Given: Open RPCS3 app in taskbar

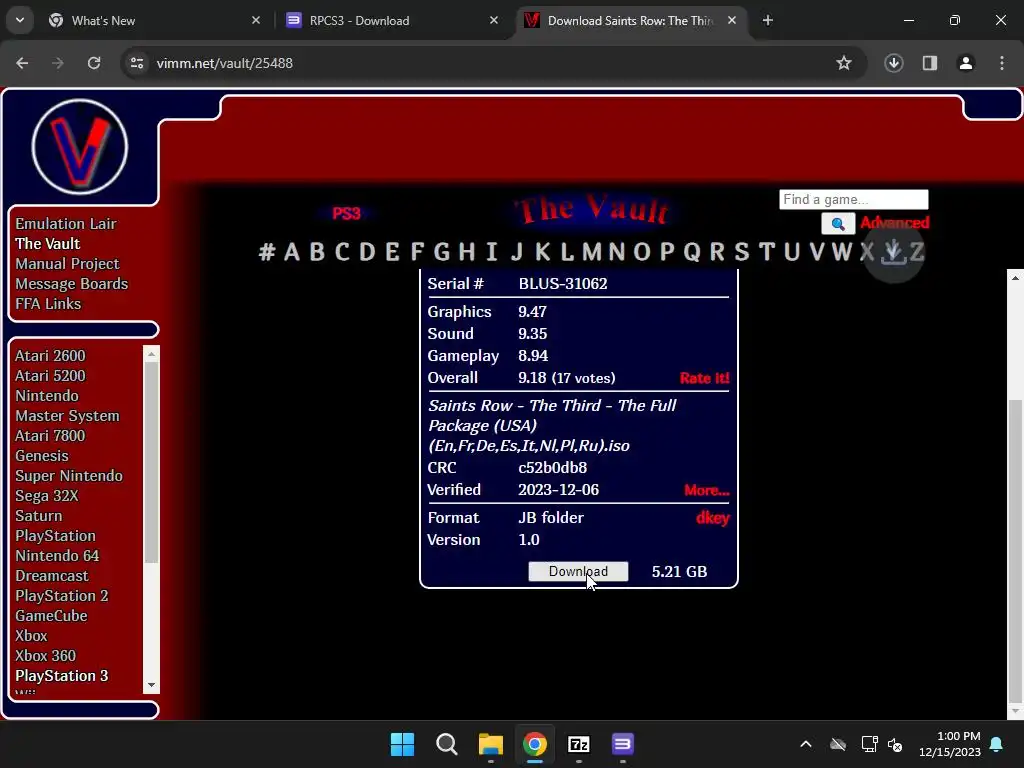Looking at the screenshot, I should point(623,744).
